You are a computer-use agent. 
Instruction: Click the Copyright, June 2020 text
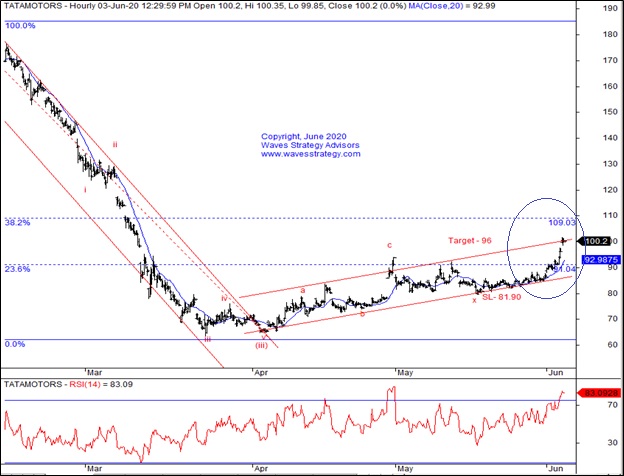tap(304, 137)
